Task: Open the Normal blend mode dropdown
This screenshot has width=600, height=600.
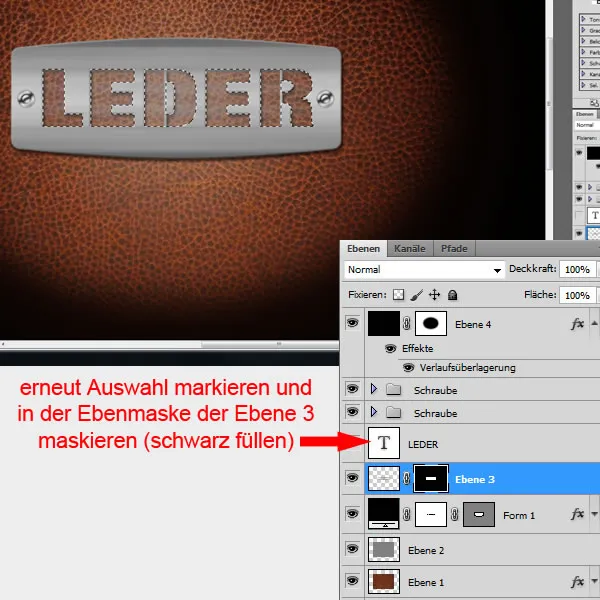Action: coord(424,270)
